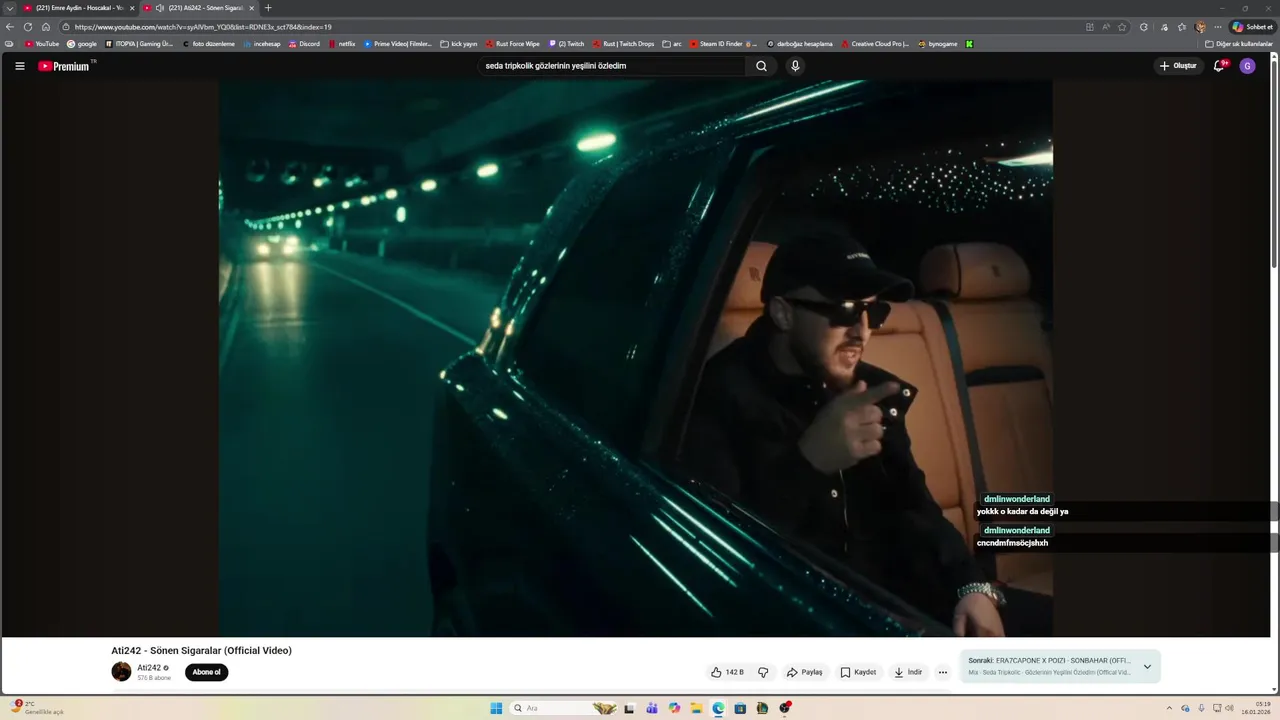Image resolution: width=1280 pixels, height=720 pixels.
Task: Like the video (142 B)
Action: click(x=727, y=672)
